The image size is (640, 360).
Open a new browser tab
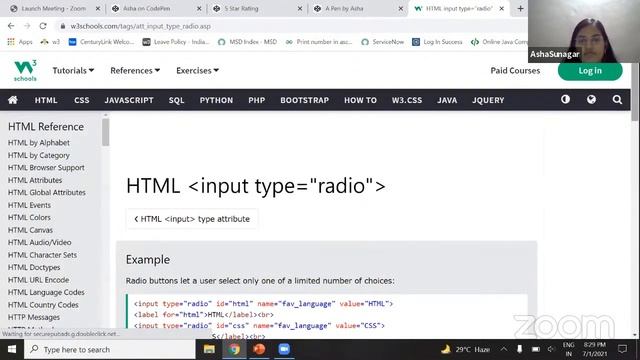tap(520, 8)
